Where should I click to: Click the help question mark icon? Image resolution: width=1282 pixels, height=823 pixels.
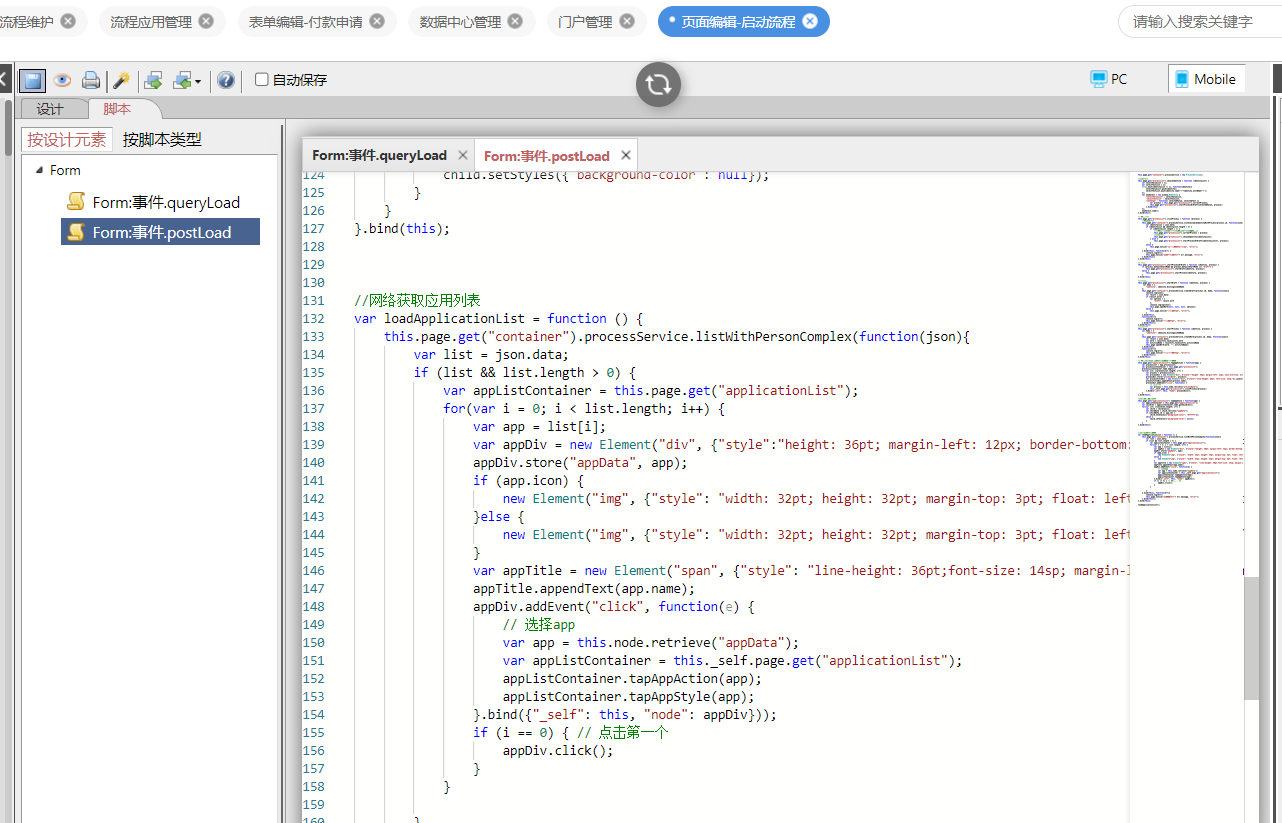[226, 80]
